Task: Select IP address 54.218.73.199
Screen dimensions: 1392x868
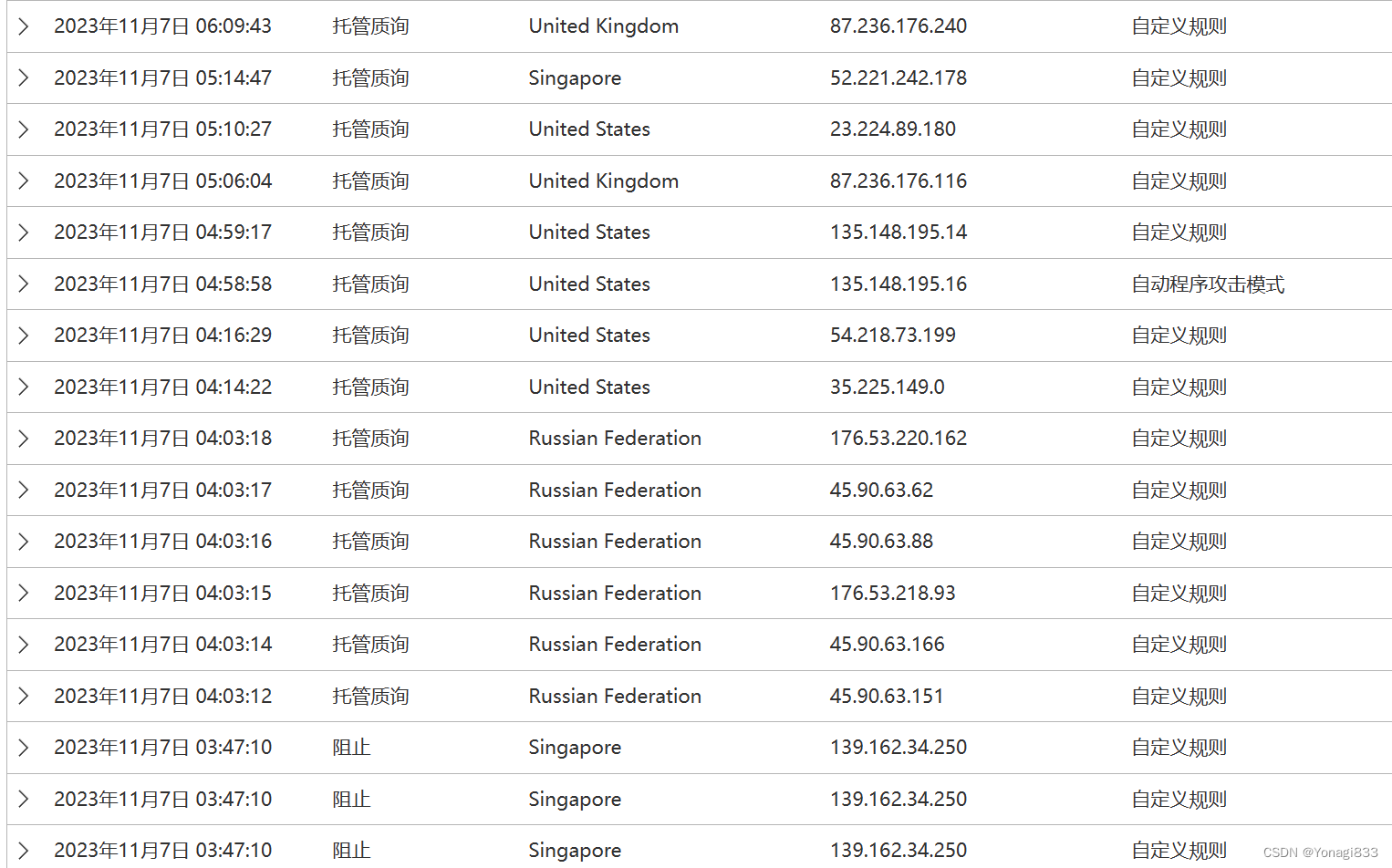Action: (x=893, y=336)
